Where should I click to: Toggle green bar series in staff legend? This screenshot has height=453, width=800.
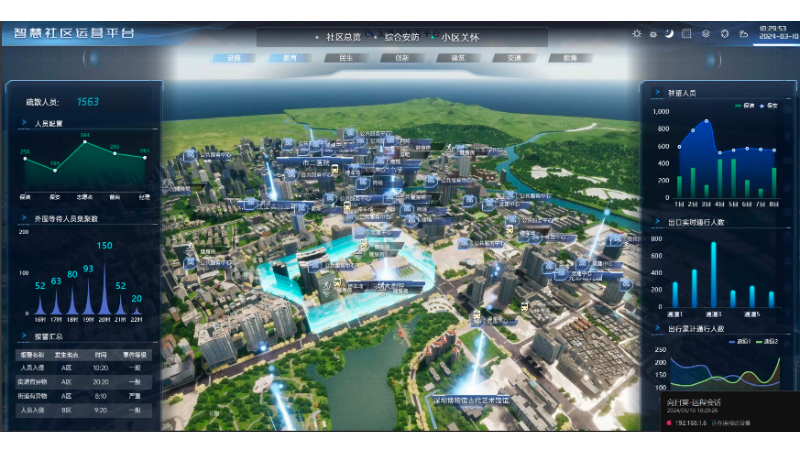(x=745, y=106)
